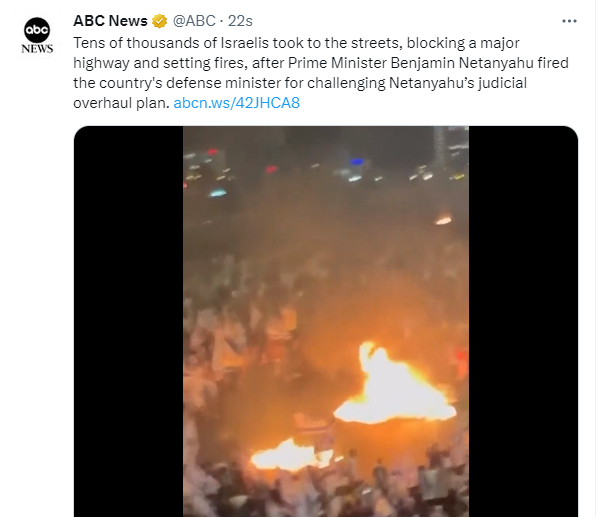Click the distant small flame in the video
The height and width of the screenshot is (517, 596).
click(x=443, y=220)
